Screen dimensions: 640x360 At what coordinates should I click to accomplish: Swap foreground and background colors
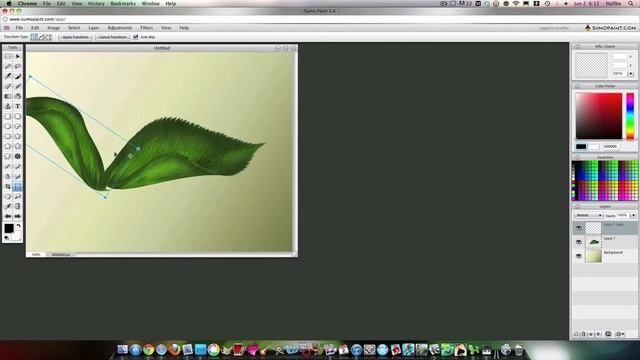pos(18,226)
